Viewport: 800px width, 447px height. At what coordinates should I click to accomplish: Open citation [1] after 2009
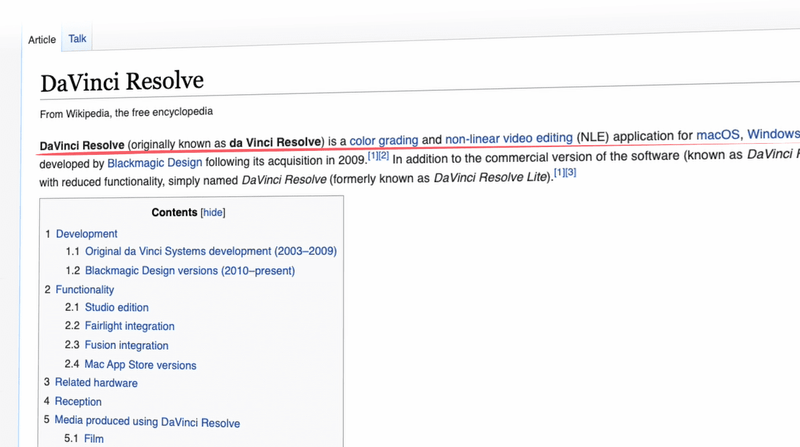tap(372, 156)
